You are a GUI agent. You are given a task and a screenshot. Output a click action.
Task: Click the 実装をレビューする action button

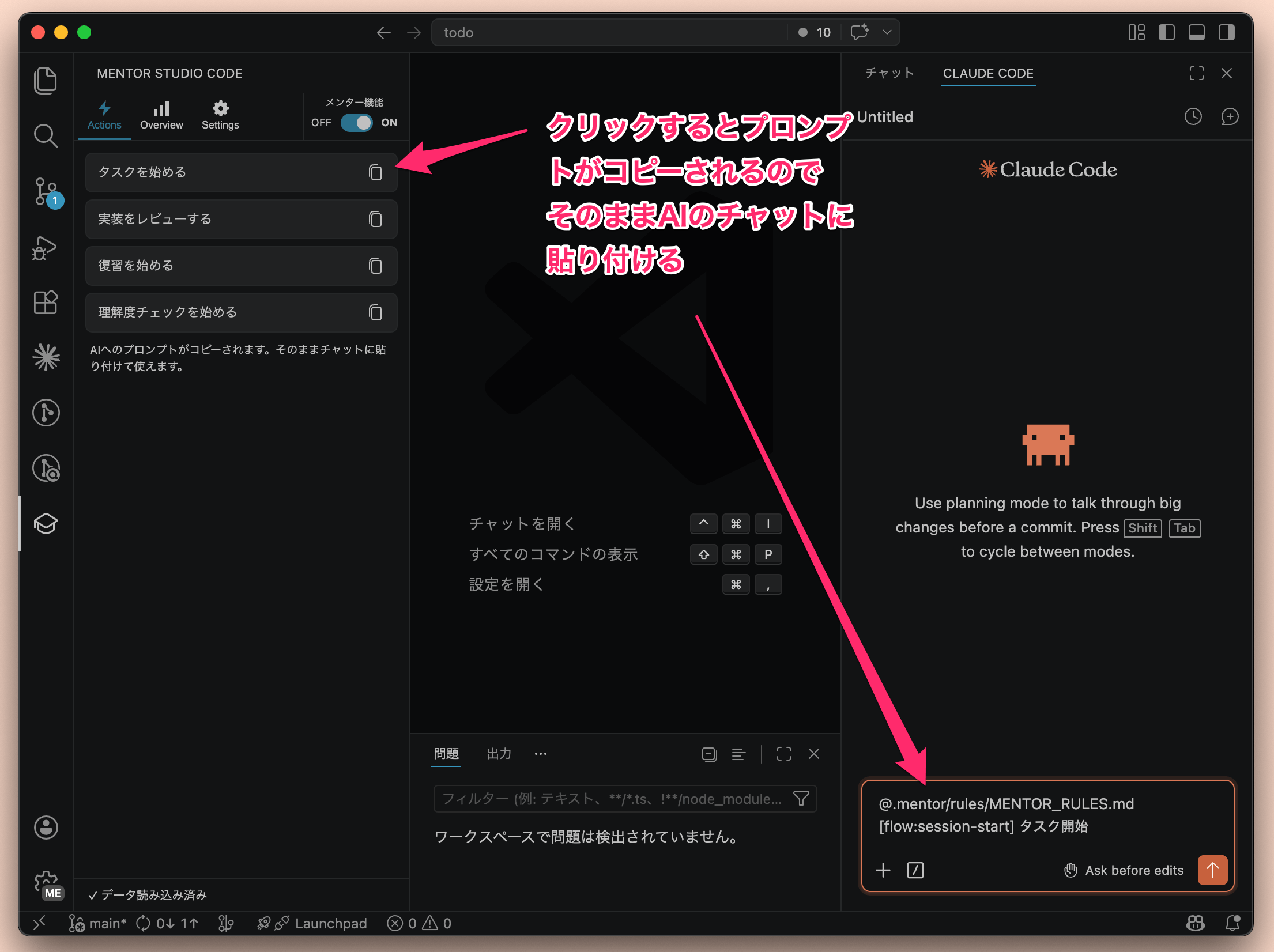coord(241,219)
